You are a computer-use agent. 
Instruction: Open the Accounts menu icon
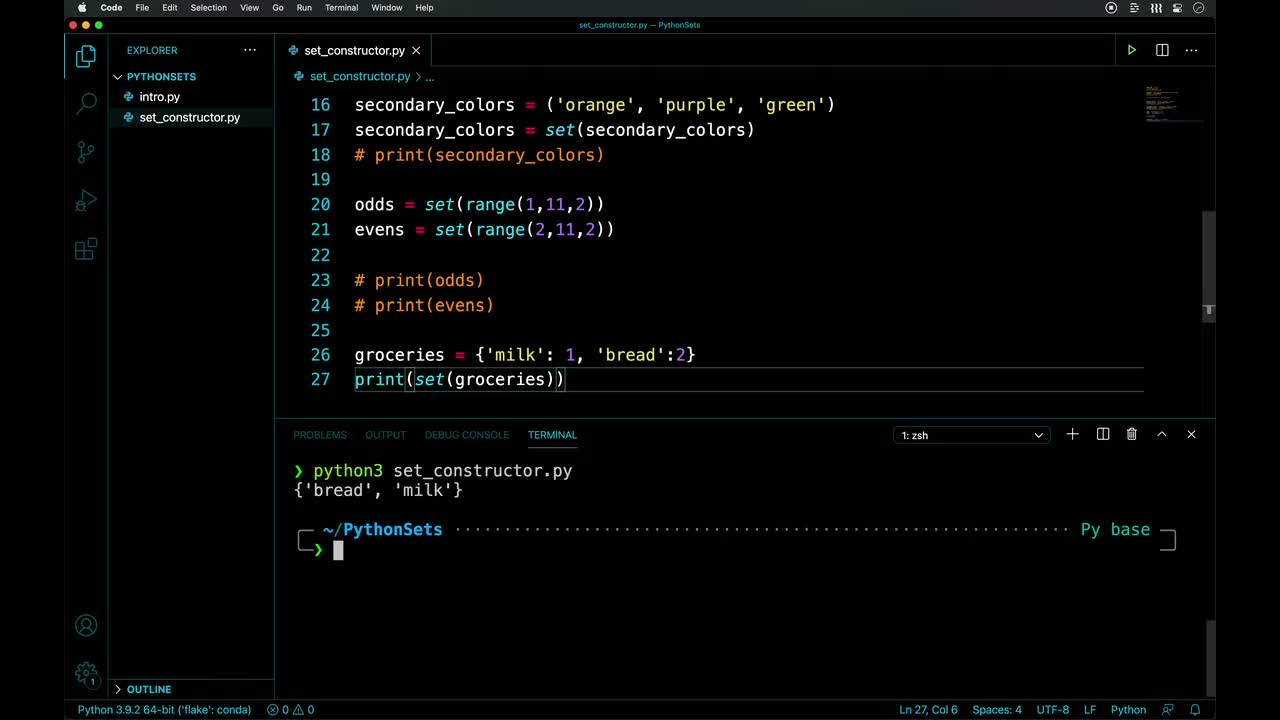click(86, 626)
